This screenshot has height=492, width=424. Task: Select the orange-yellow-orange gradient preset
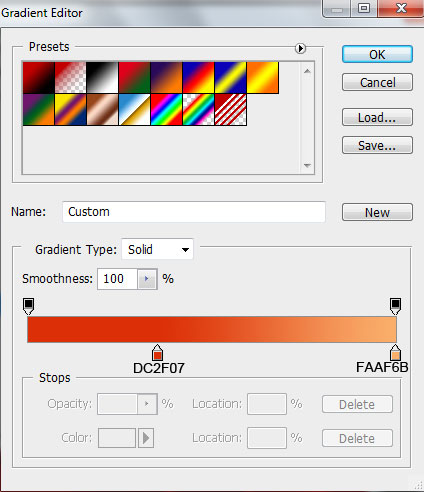coord(263,77)
